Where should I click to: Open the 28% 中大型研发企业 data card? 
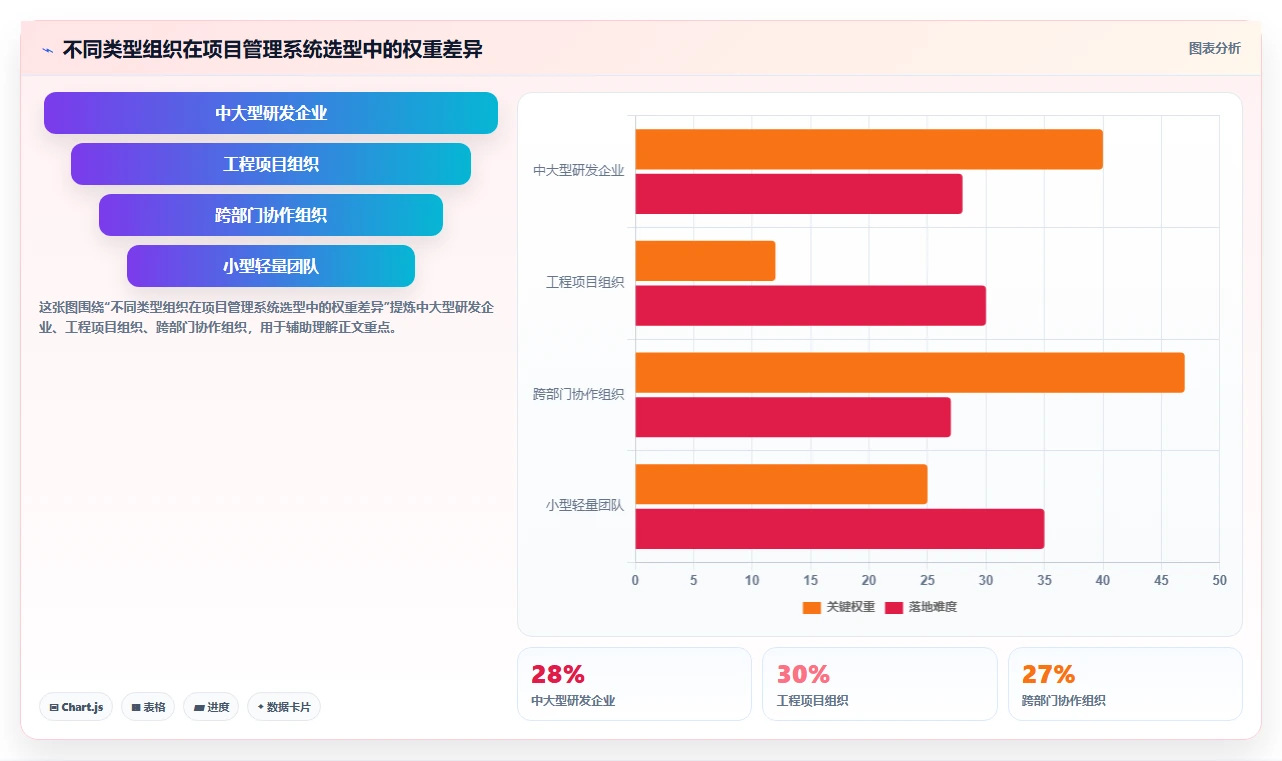pos(634,684)
